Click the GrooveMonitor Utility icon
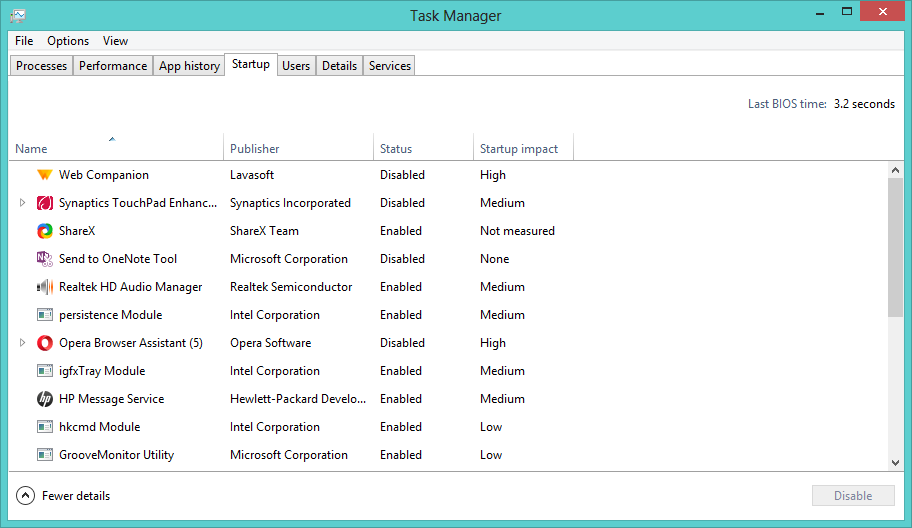Screen dimensions: 912x528 pyautogui.click(x=44, y=455)
